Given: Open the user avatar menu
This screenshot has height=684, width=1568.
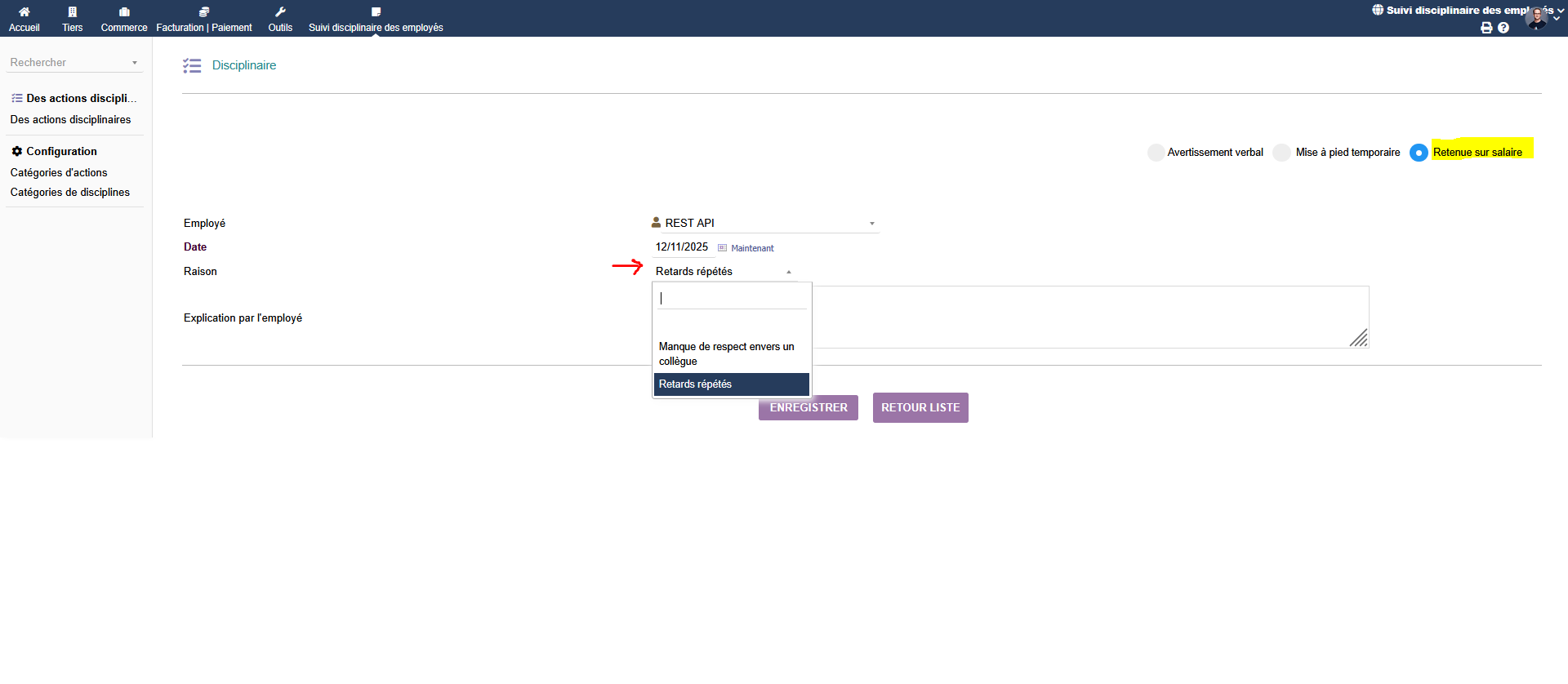Looking at the screenshot, I should 1537,18.
